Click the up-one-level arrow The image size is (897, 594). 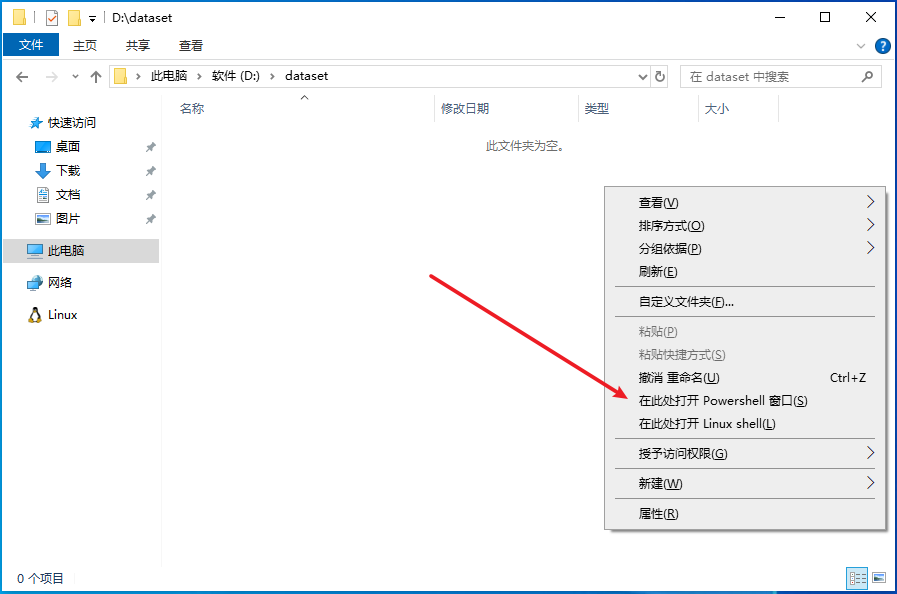(x=95, y=76)
